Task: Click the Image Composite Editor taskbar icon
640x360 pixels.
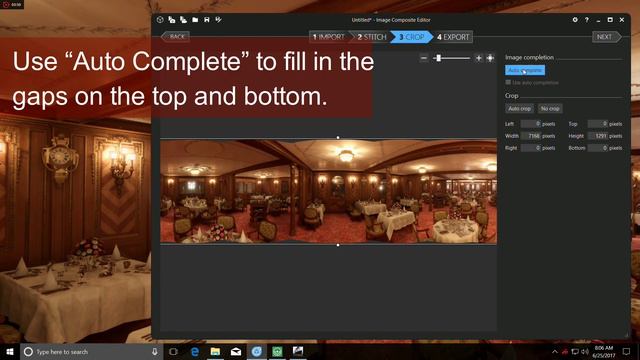Action: click(x=298, y=351)
